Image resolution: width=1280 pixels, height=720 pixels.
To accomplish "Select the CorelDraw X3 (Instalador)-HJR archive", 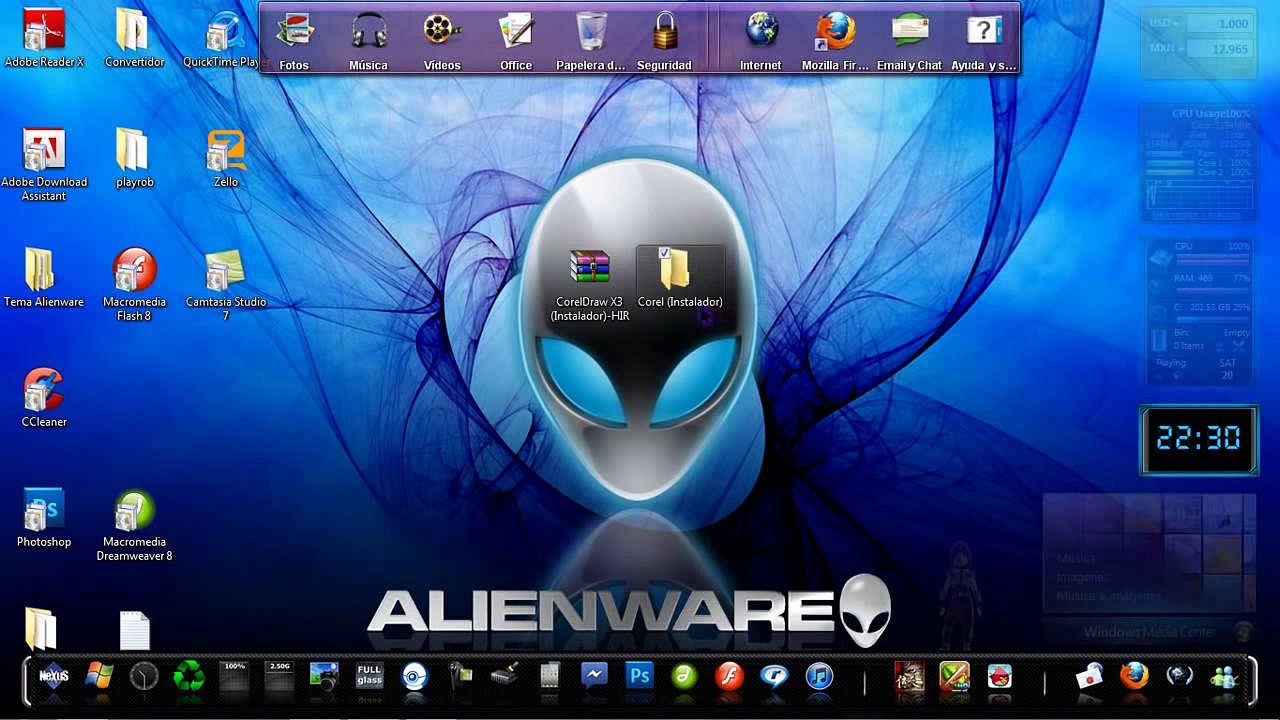I will click(590, 286).
